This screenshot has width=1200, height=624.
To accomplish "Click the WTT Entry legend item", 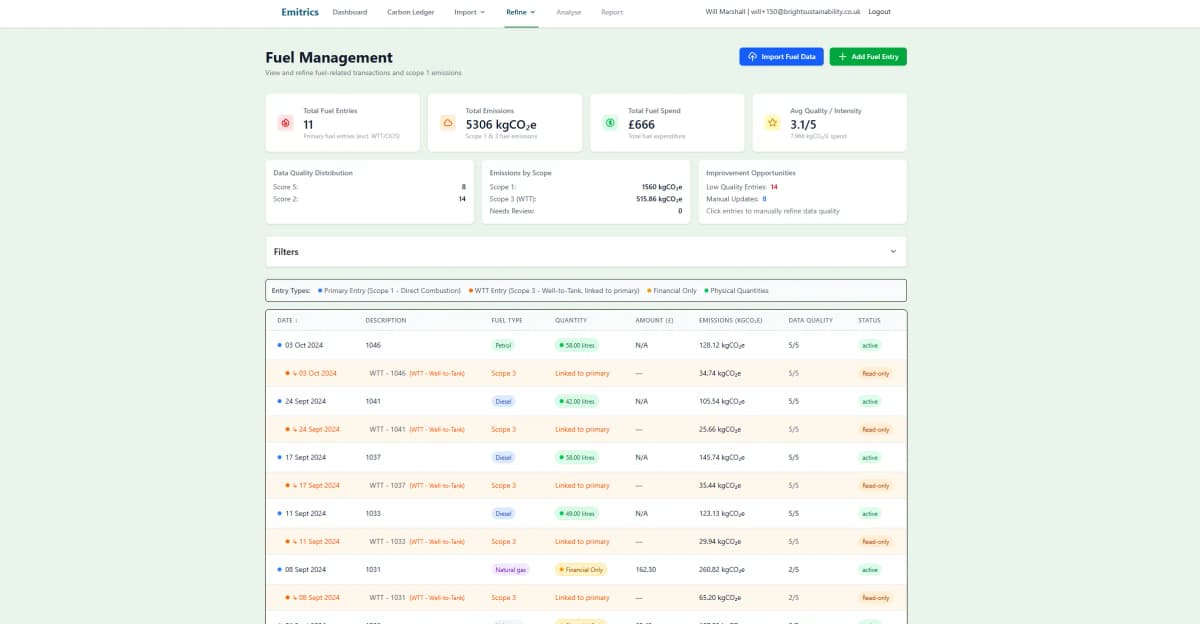I will (x=554, y=290).
